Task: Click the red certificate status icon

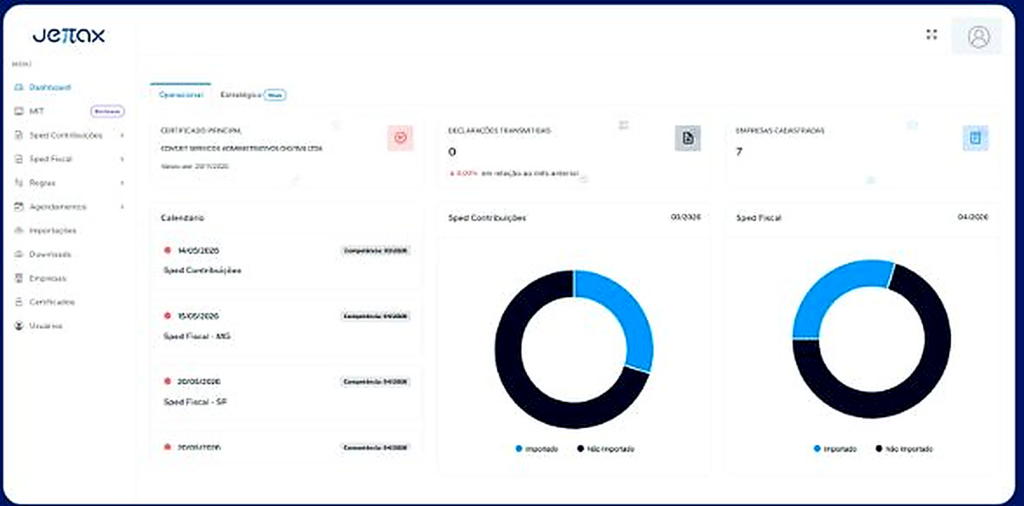Action: coord(400,138)
